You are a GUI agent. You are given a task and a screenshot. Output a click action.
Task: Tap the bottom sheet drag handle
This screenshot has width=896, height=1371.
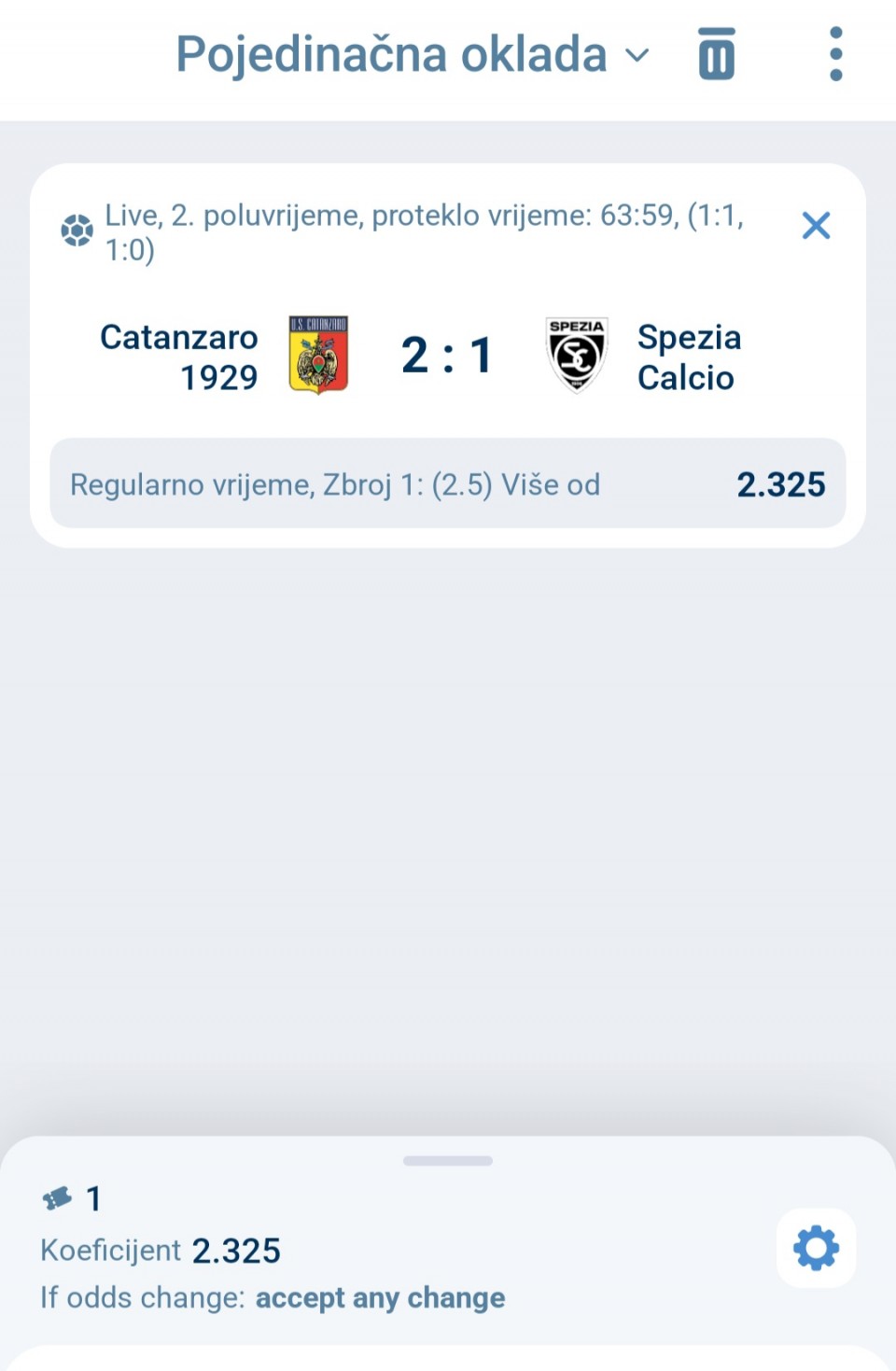click(448, 1161)
